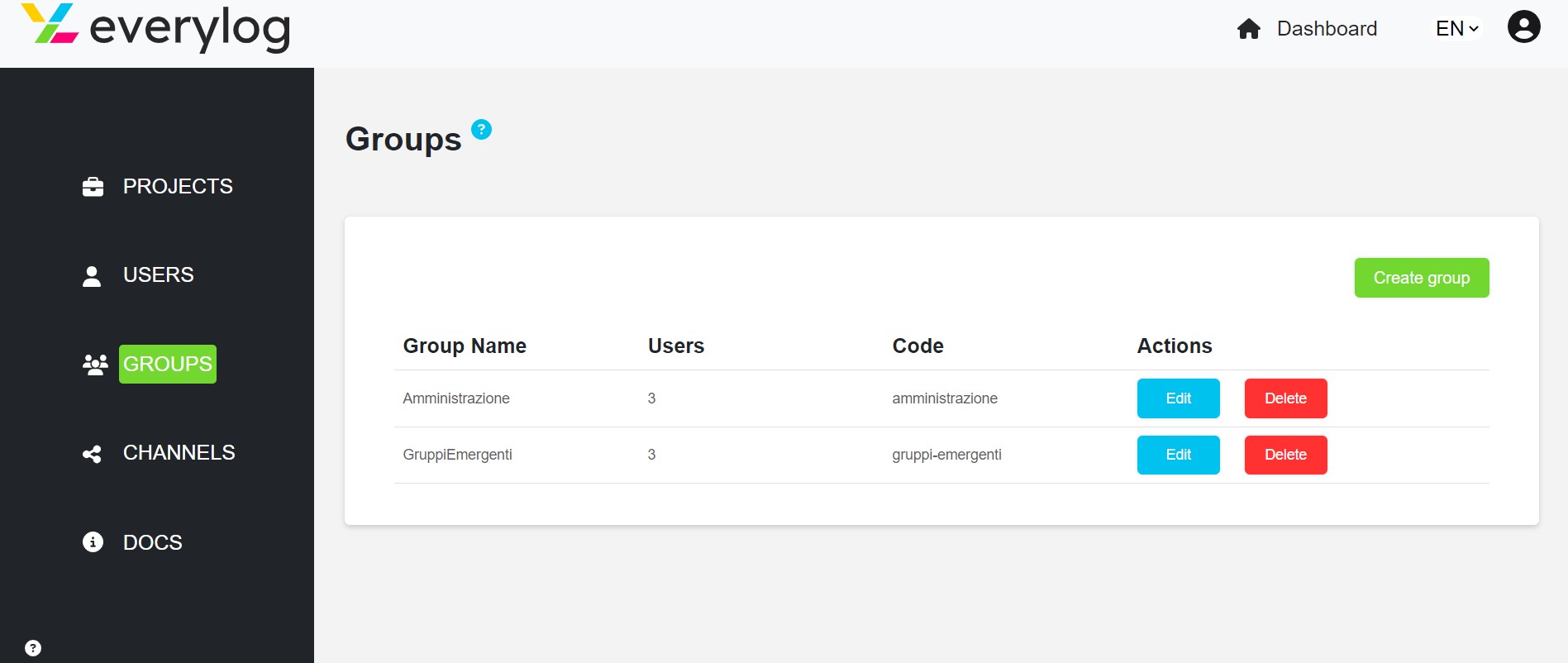Image resolution: width=1568 pixels, height=663 pixels.
Task: Click the Actions column header
Action: tap(1175, 346)
